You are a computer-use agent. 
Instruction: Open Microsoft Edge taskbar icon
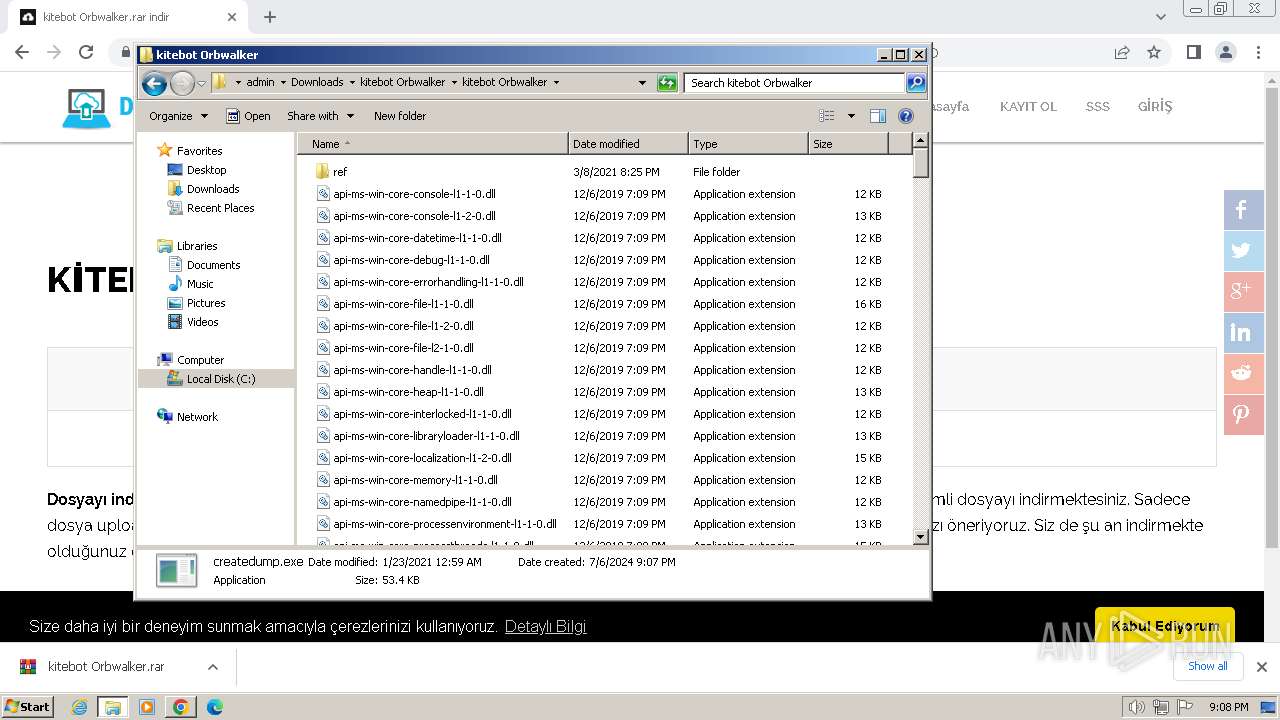(214, 707)
